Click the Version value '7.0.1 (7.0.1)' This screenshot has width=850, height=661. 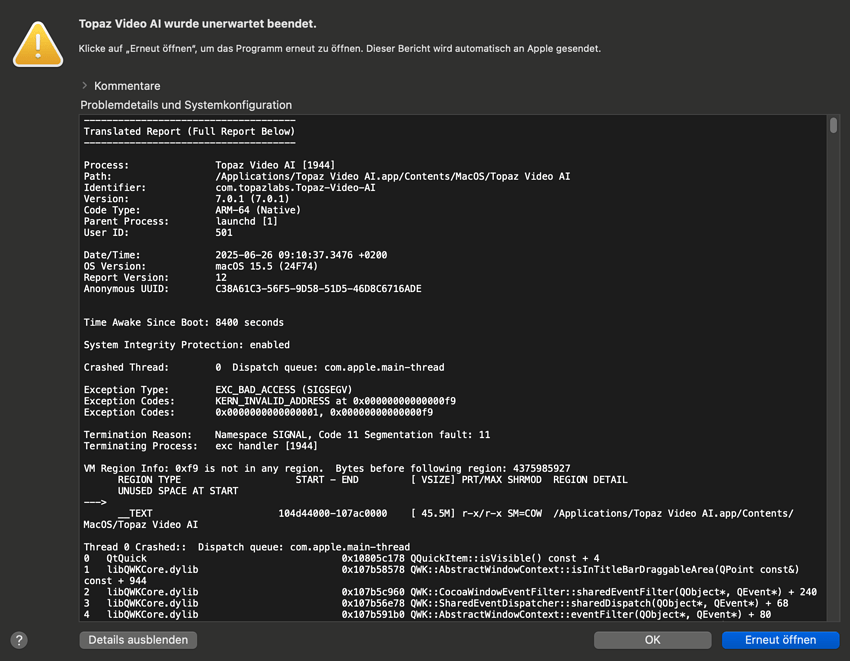[252, 199]
